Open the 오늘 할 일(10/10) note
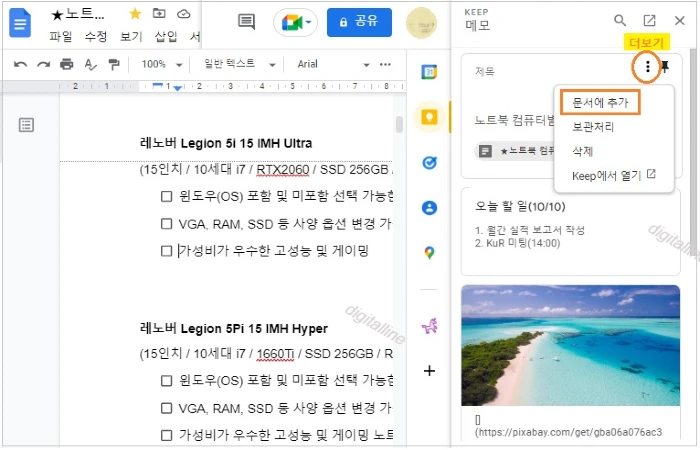The image size is (700, 450). (x=571, y=231)
